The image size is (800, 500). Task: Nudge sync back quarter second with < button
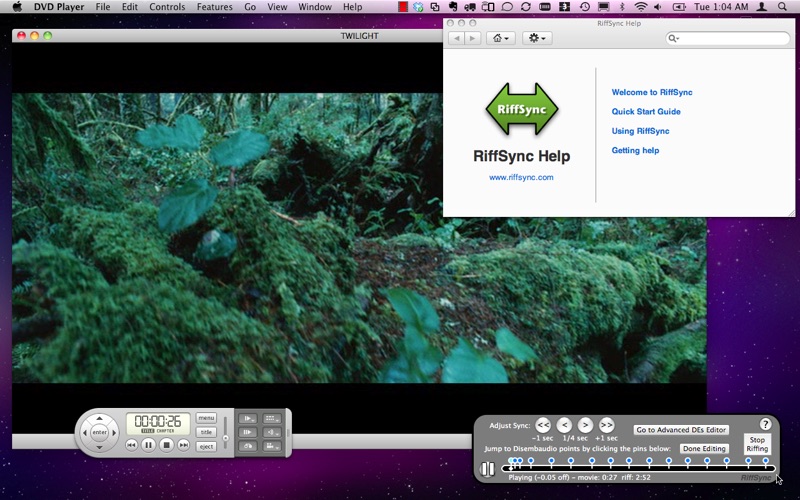(x=564, y=424)
